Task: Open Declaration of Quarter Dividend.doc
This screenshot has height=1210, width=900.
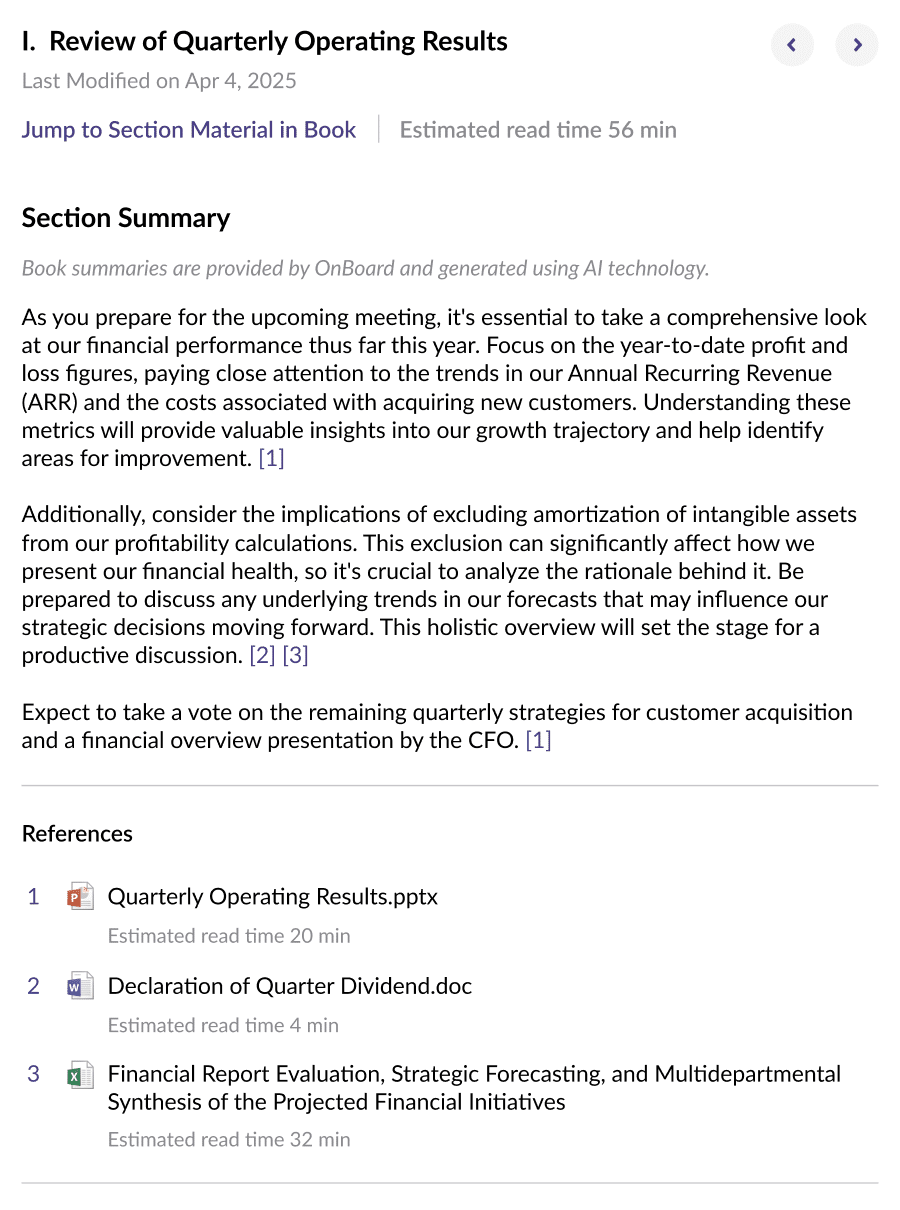Action: 289,986
